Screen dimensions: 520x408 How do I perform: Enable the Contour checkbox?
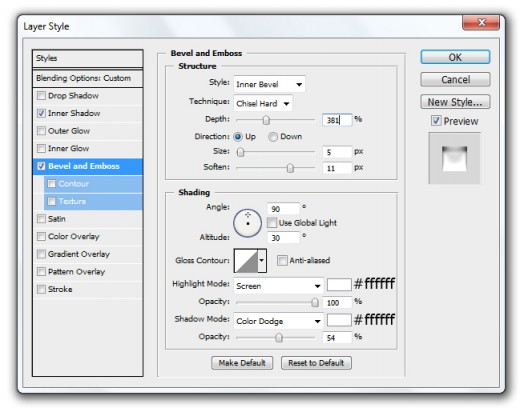click(x=51, y=184)
